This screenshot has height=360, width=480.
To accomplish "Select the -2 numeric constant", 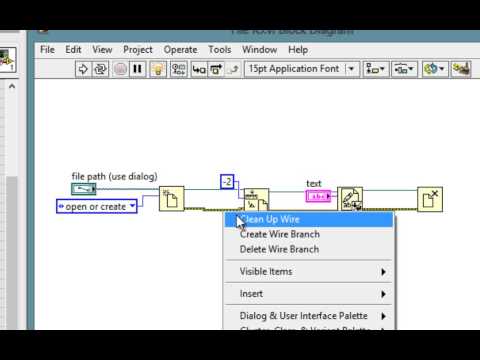I will point(227,182).
